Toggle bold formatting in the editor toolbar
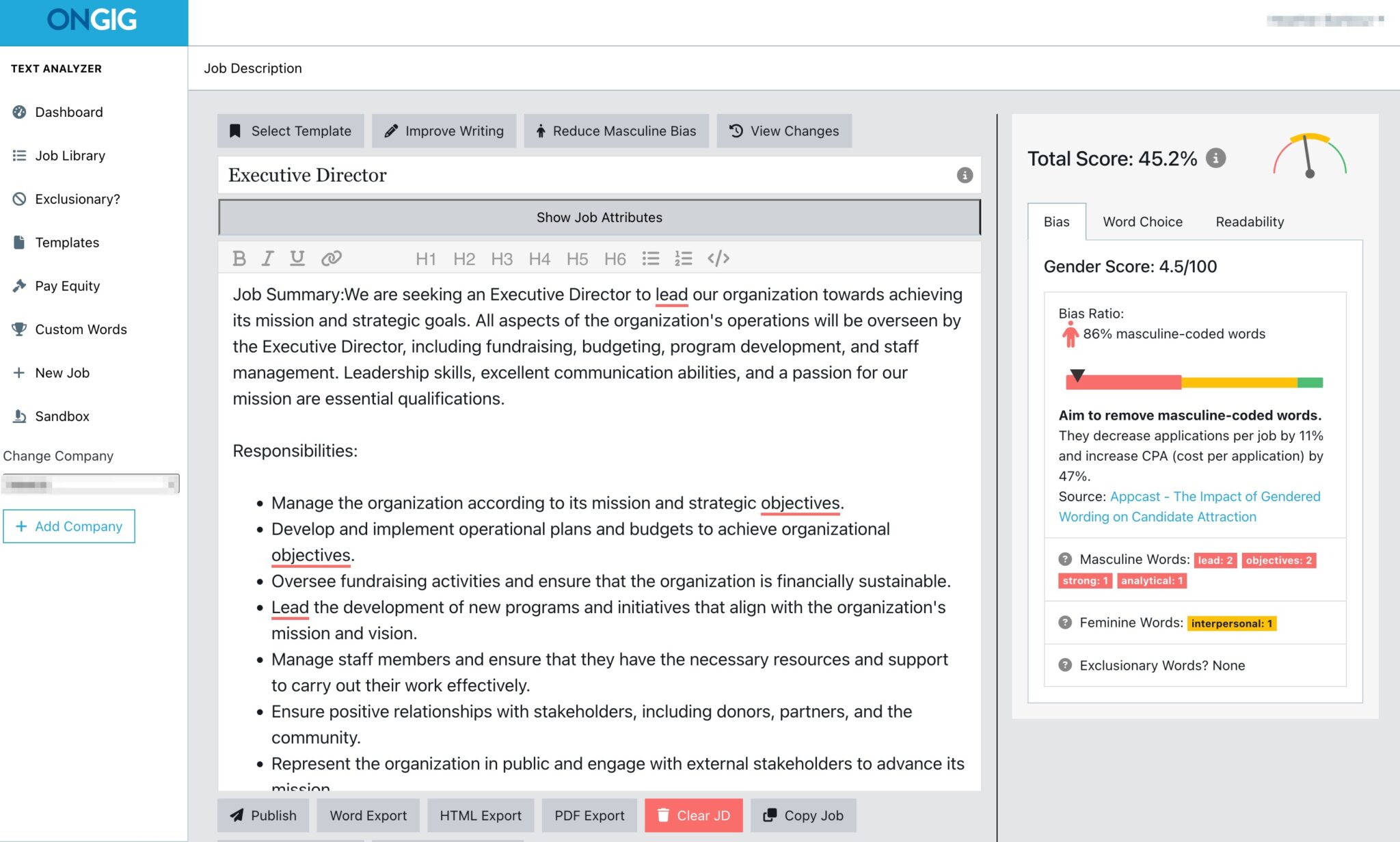 239,258
